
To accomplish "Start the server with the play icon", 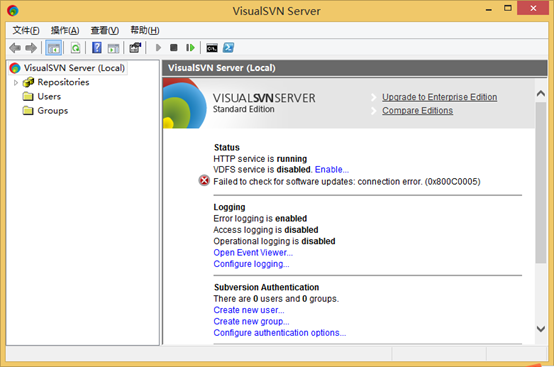I will pyautogui.click(x=158, y=47).
